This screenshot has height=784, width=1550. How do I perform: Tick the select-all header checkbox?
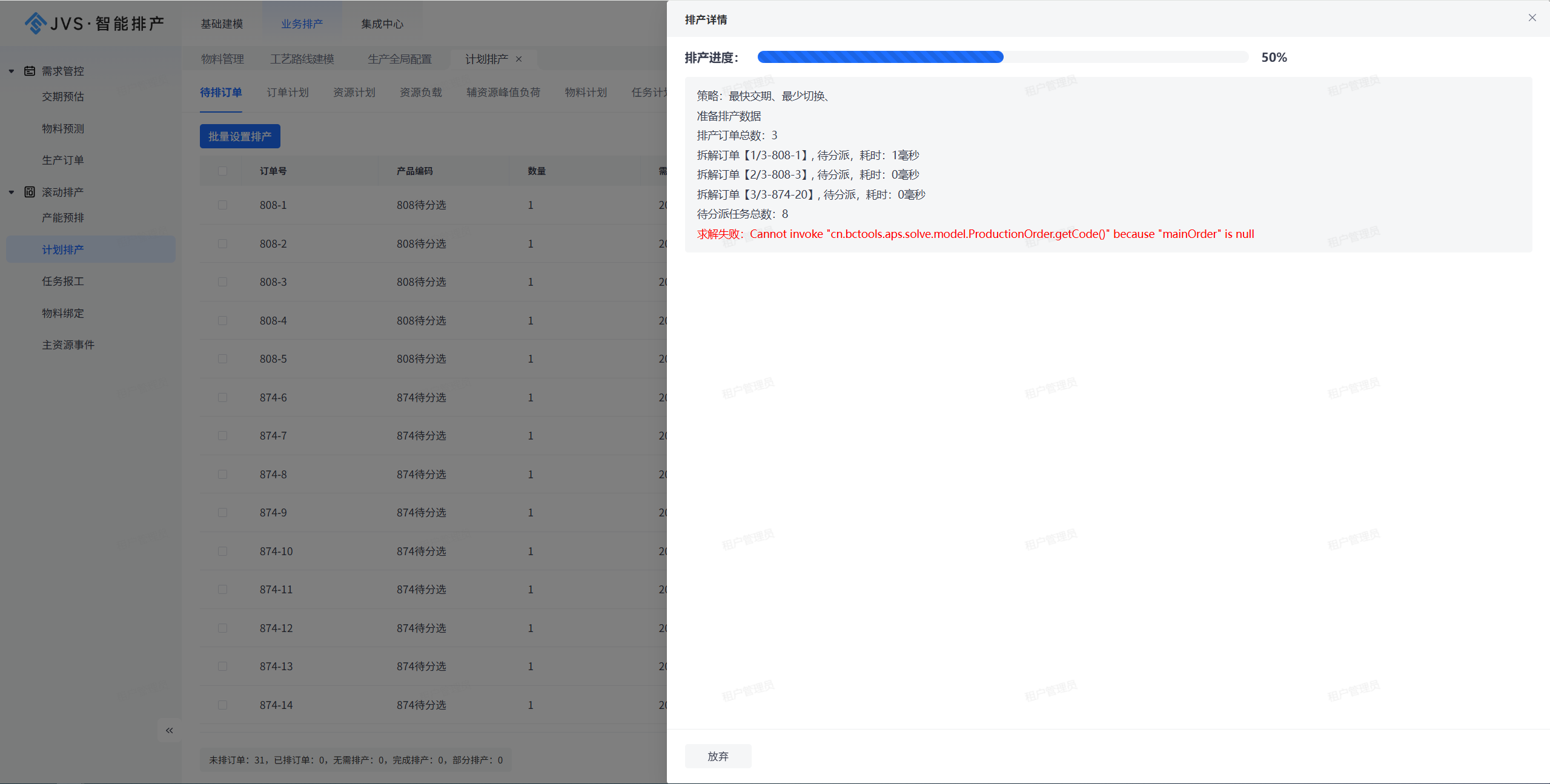[222, 171]
